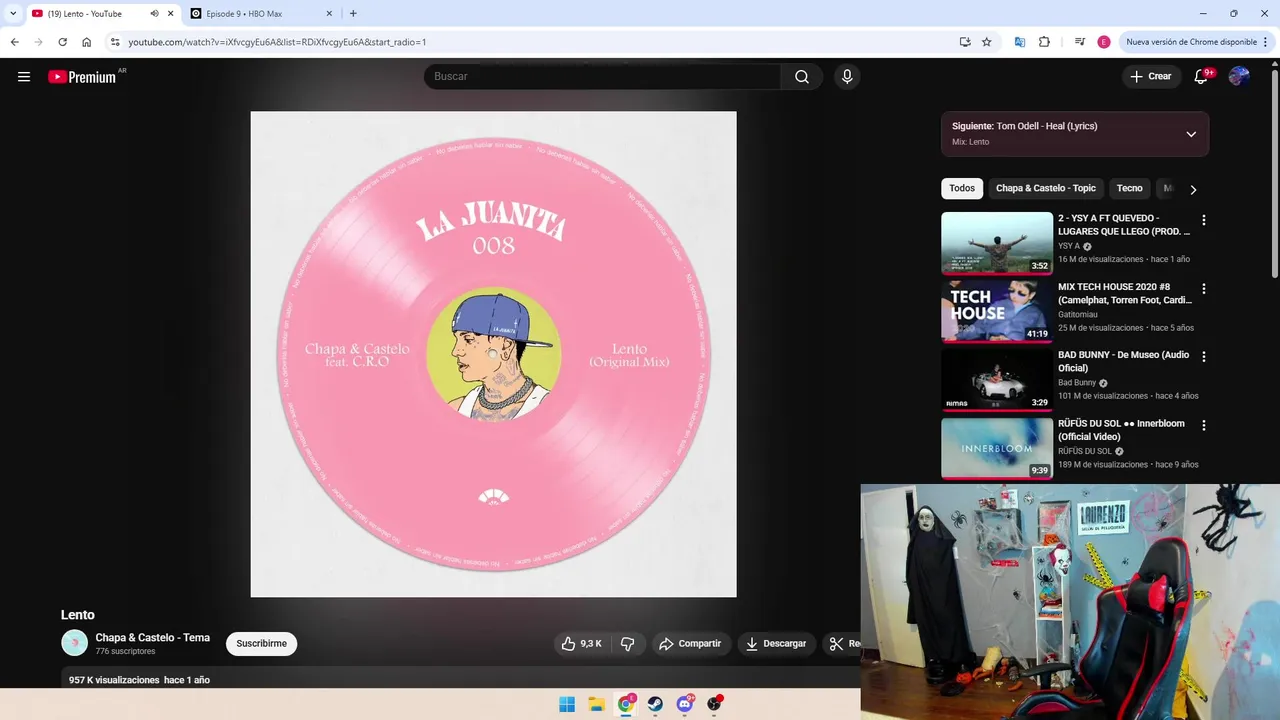Open Discord from taskbar
This screenshot has height=720, width=1280.
685,704
